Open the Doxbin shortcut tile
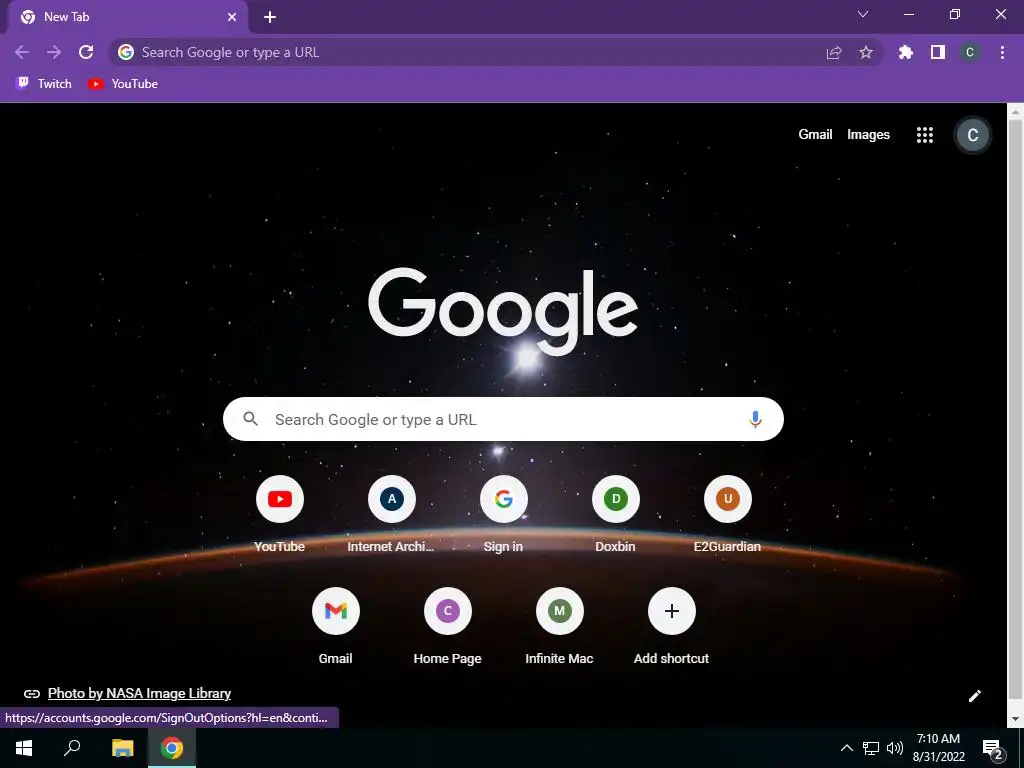This screenshot has height=768, width=1024. pos(615,515)
